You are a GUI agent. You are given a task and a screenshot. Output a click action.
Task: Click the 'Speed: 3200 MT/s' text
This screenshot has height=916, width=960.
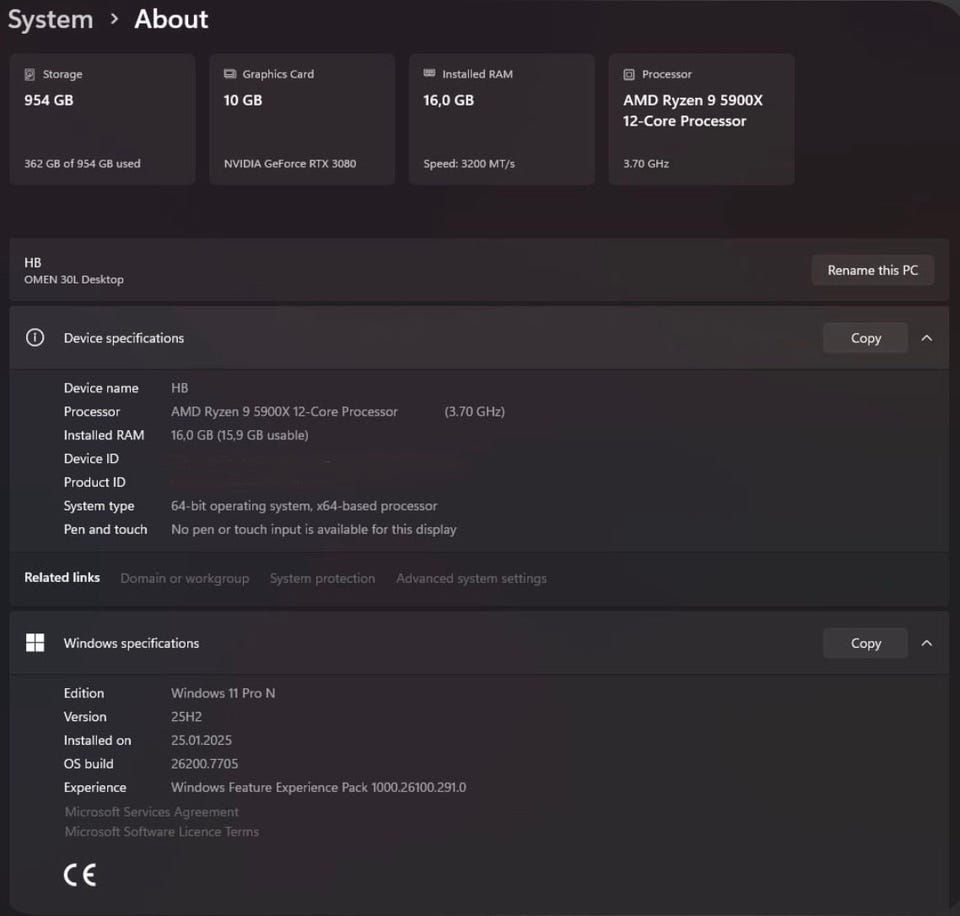coord(469,163)
